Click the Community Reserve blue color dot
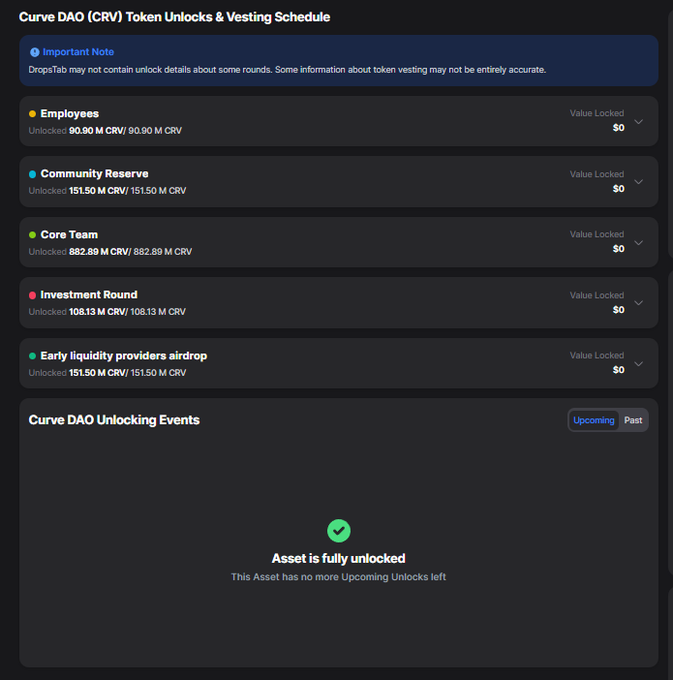The image size is (673, 680). tap(32, 174)
